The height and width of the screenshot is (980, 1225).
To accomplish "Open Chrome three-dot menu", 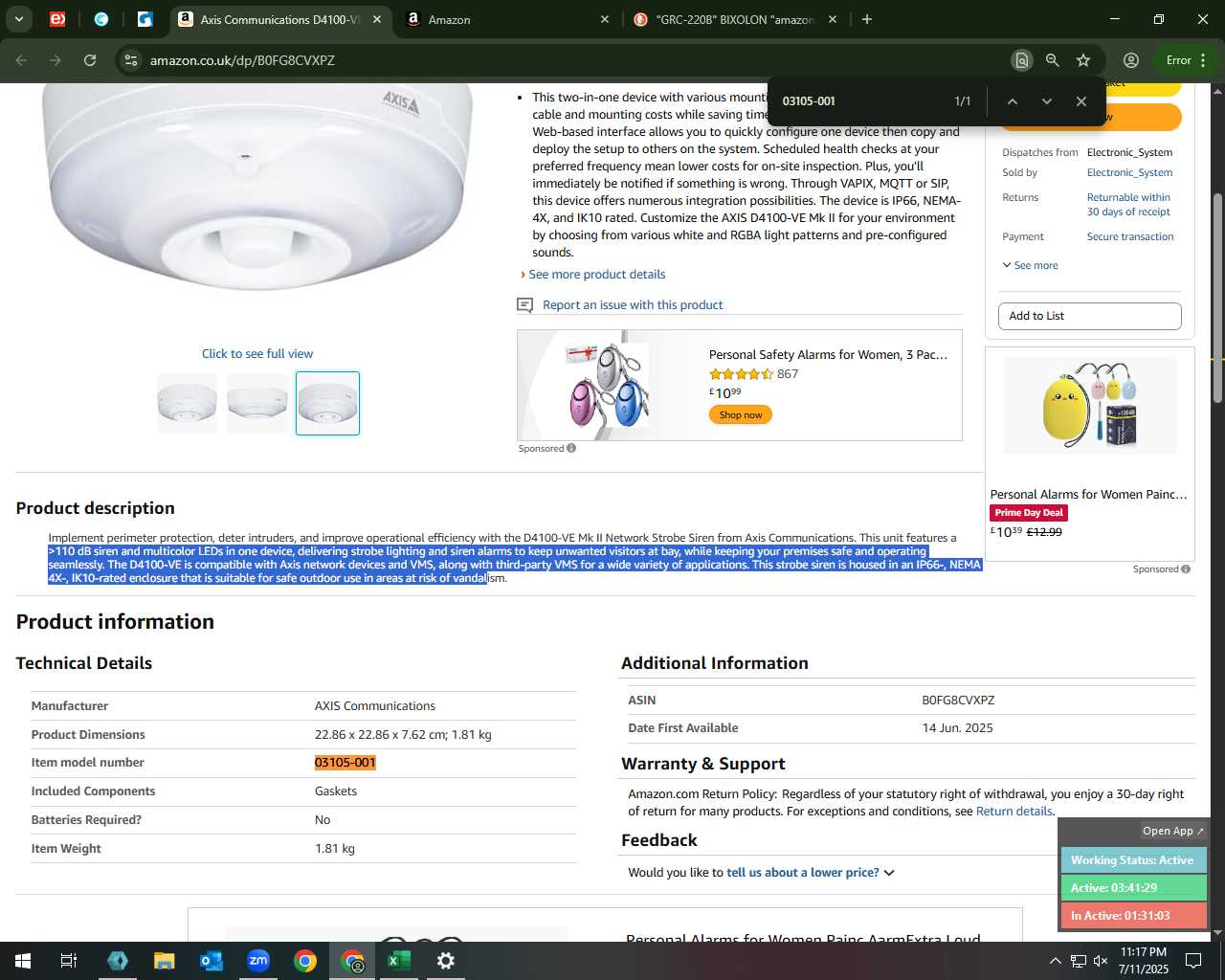I will [1204, 60].
